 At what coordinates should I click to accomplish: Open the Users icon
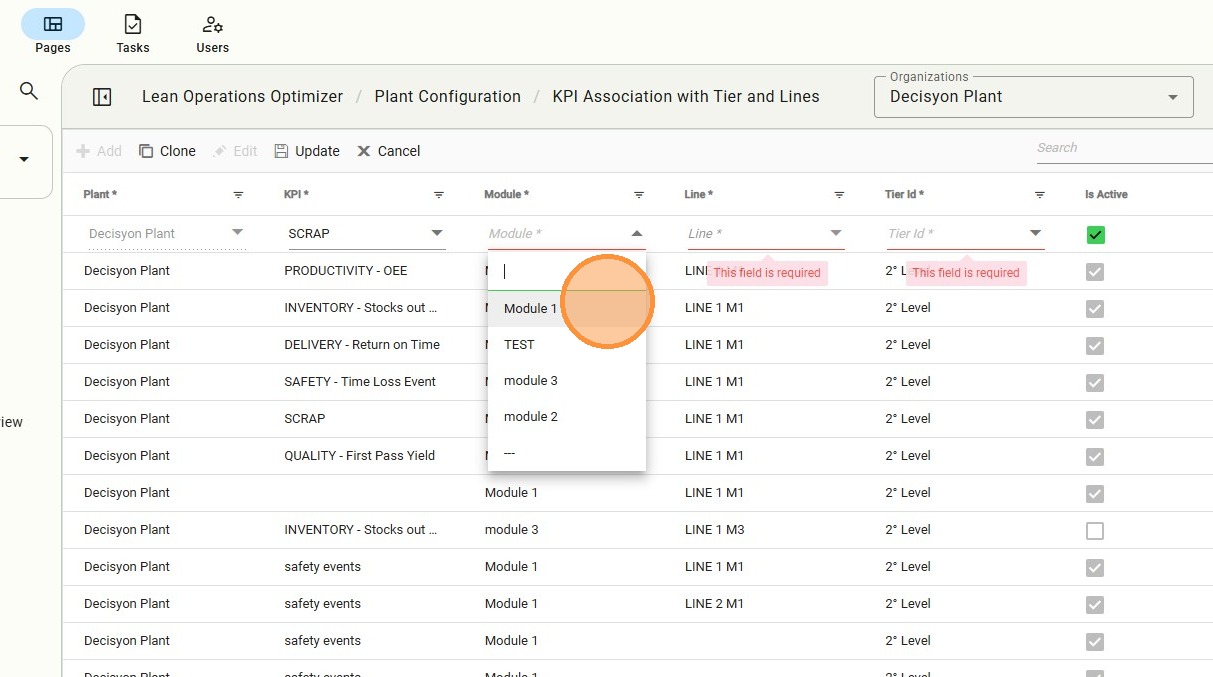click(212, 24)
